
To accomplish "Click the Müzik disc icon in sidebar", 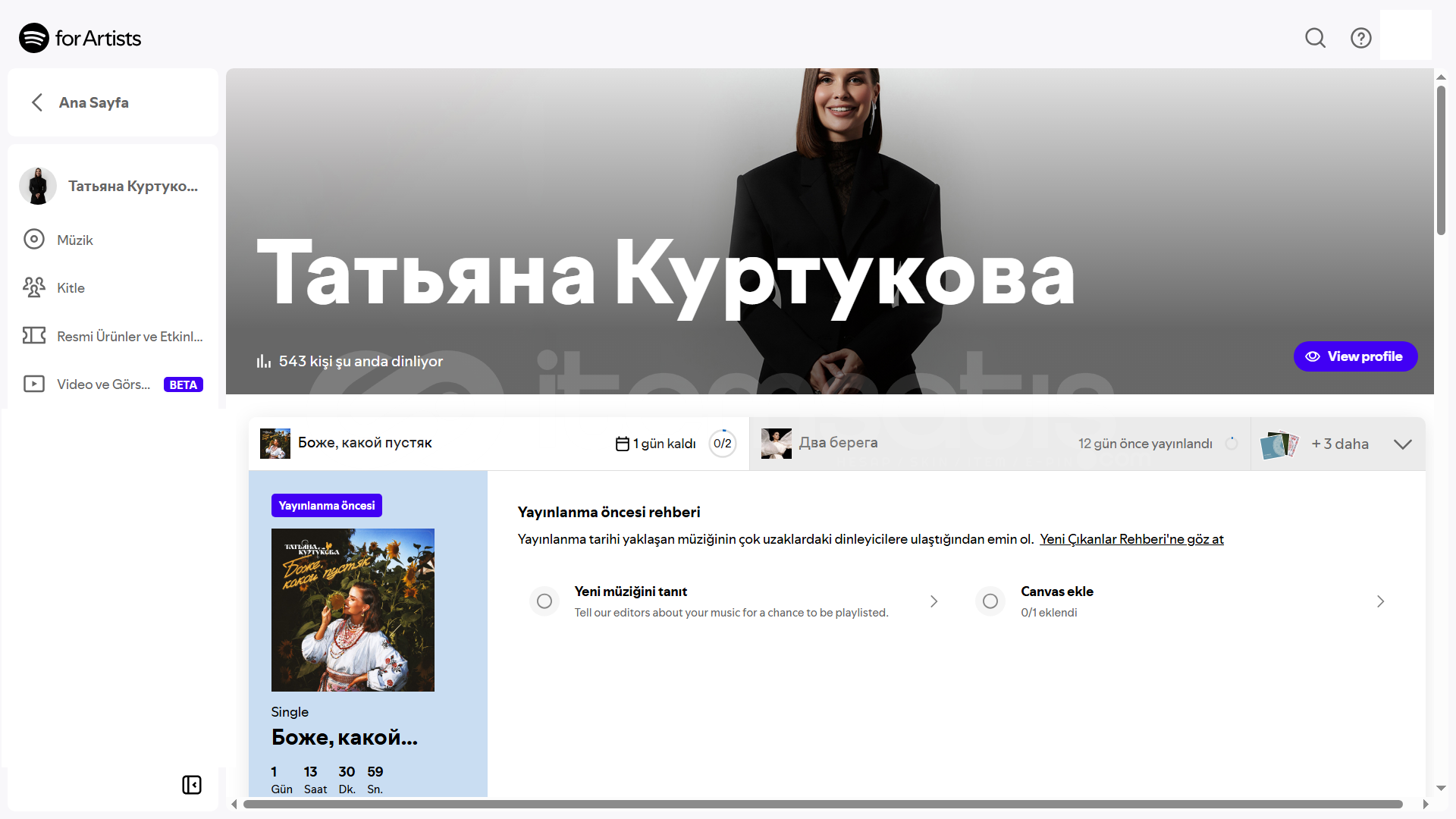I will (34, 240).
